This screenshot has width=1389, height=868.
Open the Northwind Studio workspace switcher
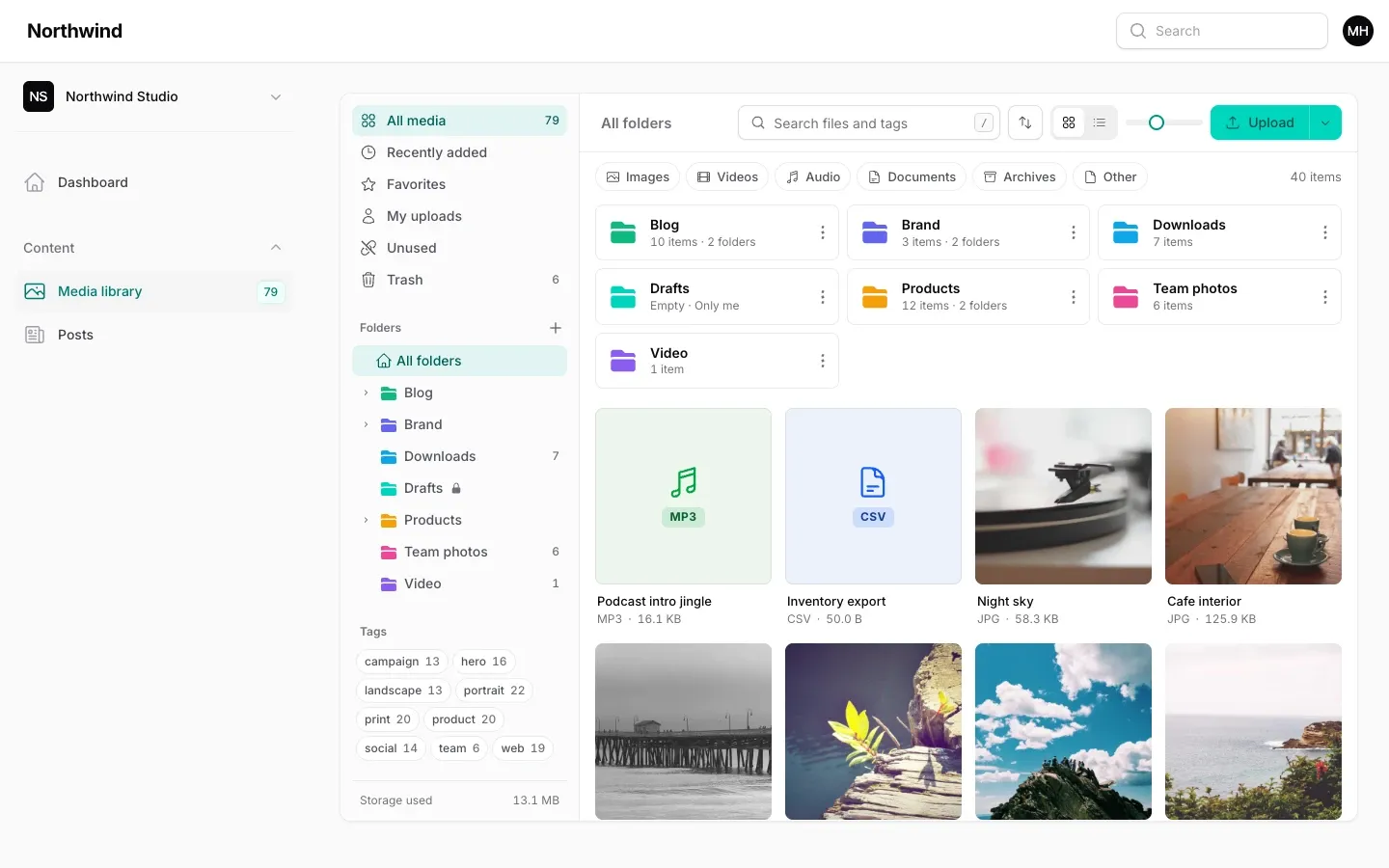point(154,96)
